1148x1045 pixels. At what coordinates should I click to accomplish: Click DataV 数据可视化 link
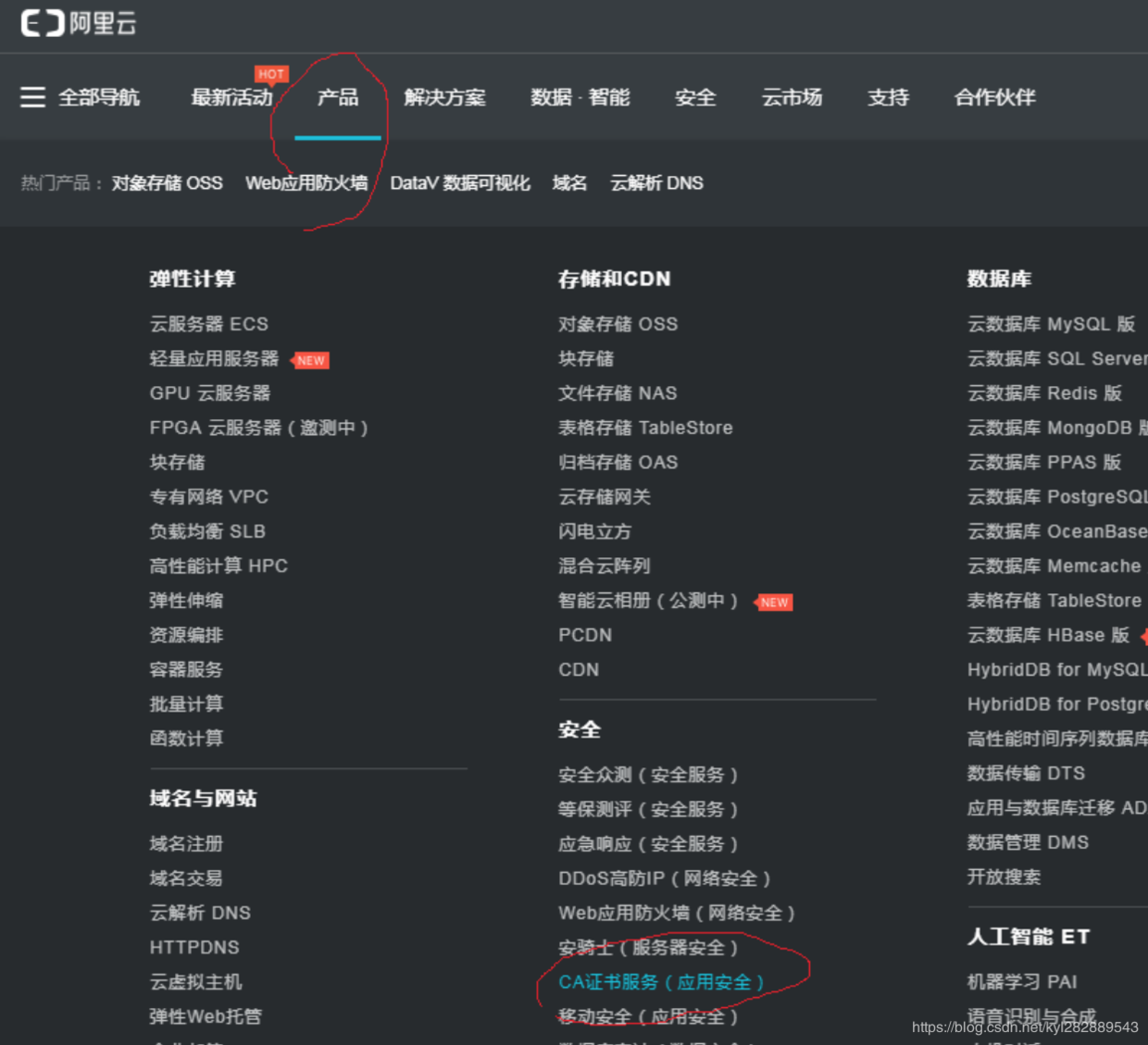coord(460,183)
